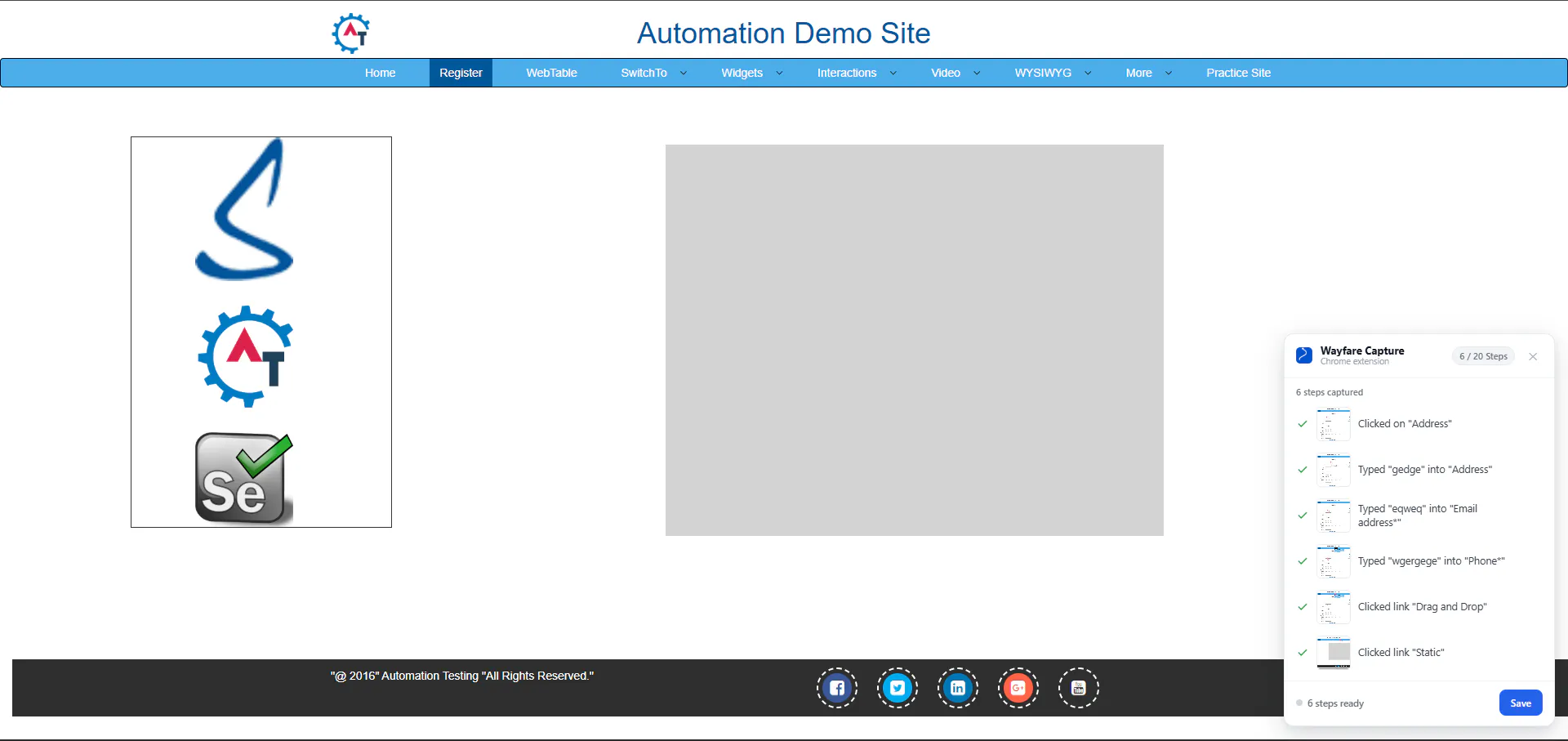Click checkmark beside Clicked on "Address" step
Screen dimensions: 1568x741
pyautogui.click(x=1303, y=424)
